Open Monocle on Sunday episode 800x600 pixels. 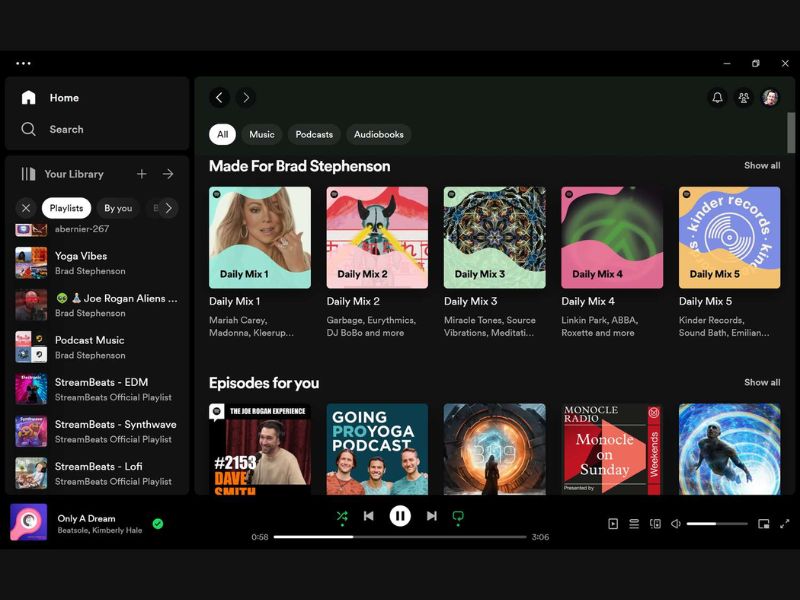pos(612,449)
